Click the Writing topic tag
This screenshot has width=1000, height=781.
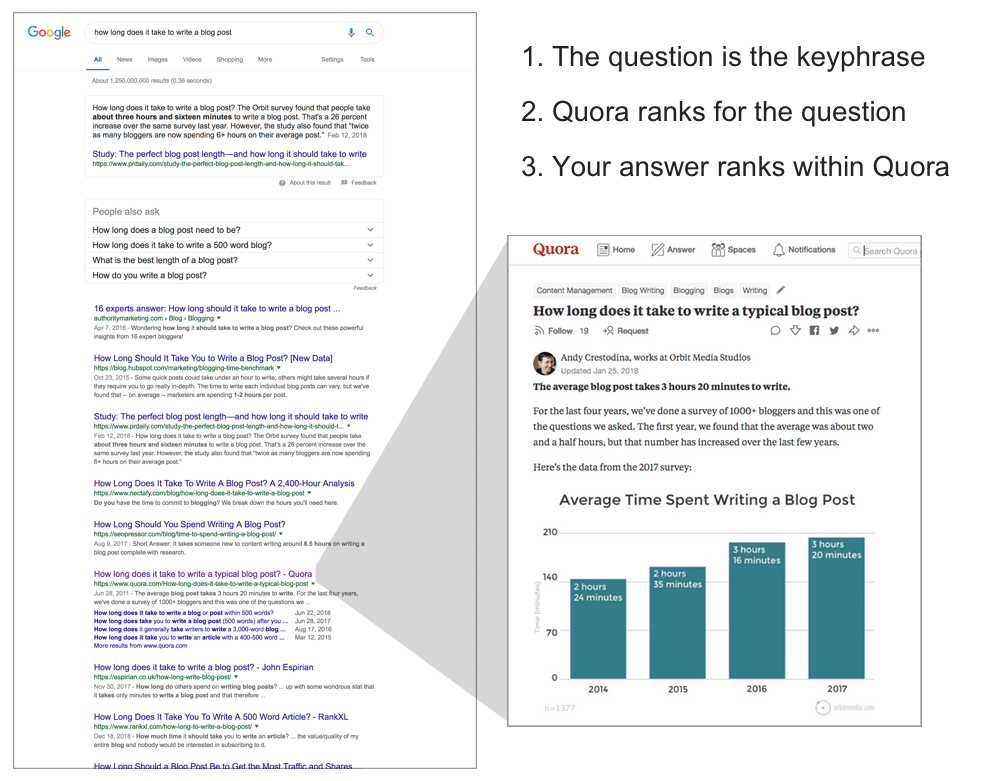point(754,290)
